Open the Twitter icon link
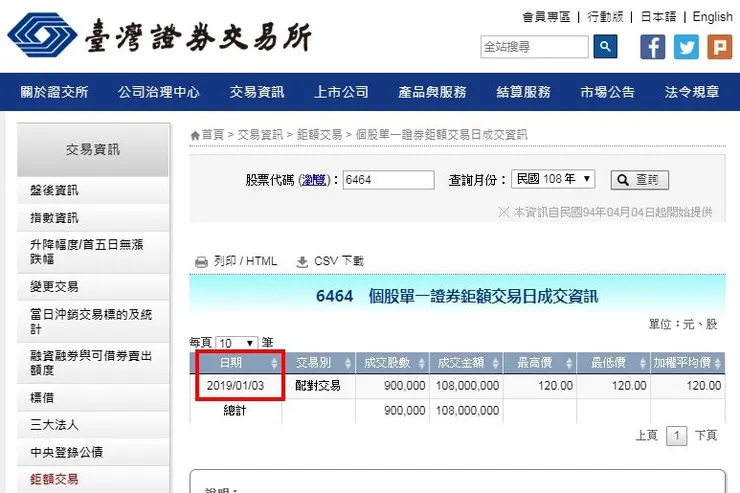Image resolution: width=740 pixels, height=493 pixels. [686, 47]
